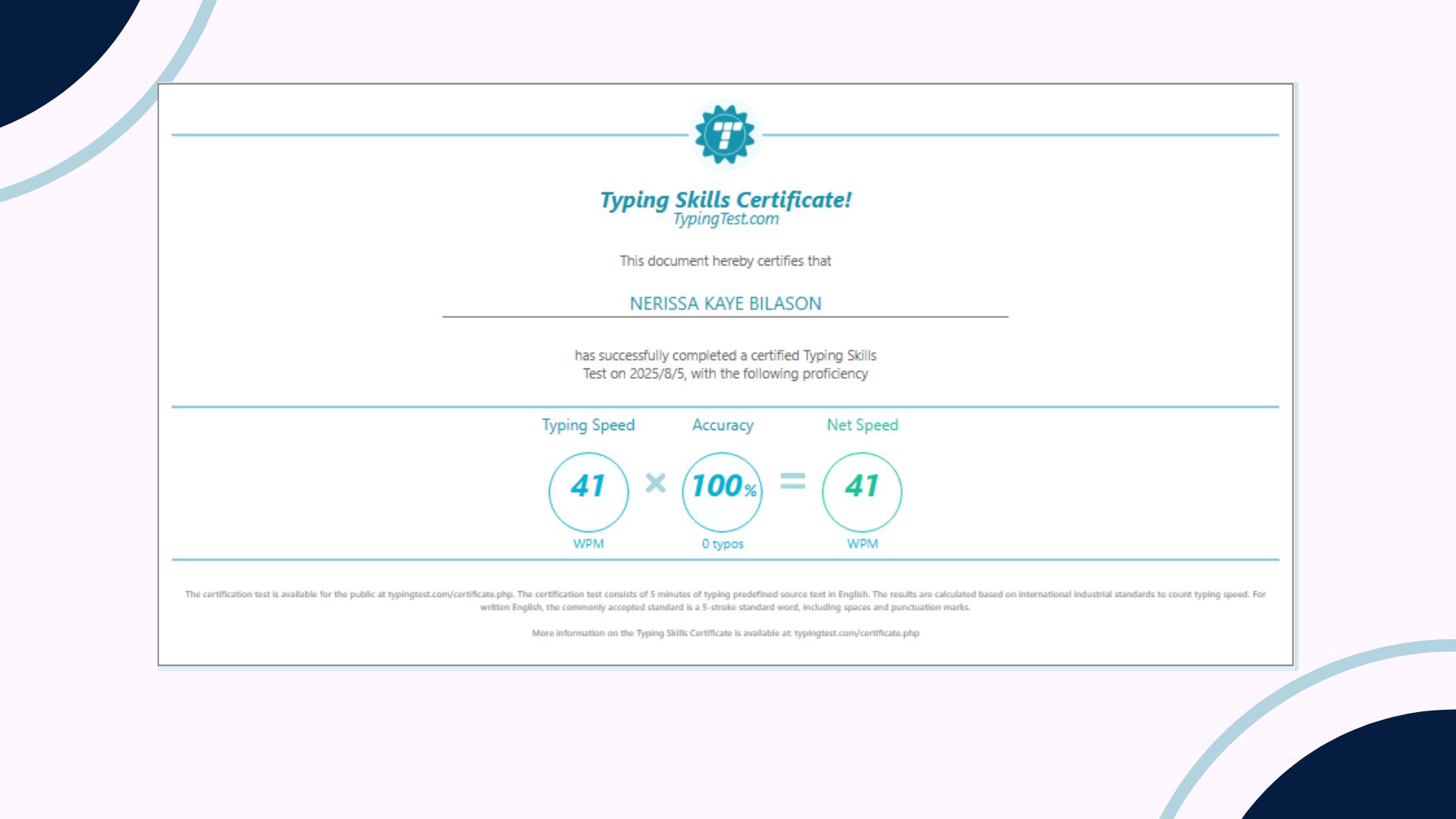Viewport: 1456px width, 819px height.
Task: Click the 'Net Speed' label
Action: coord(862,425)
